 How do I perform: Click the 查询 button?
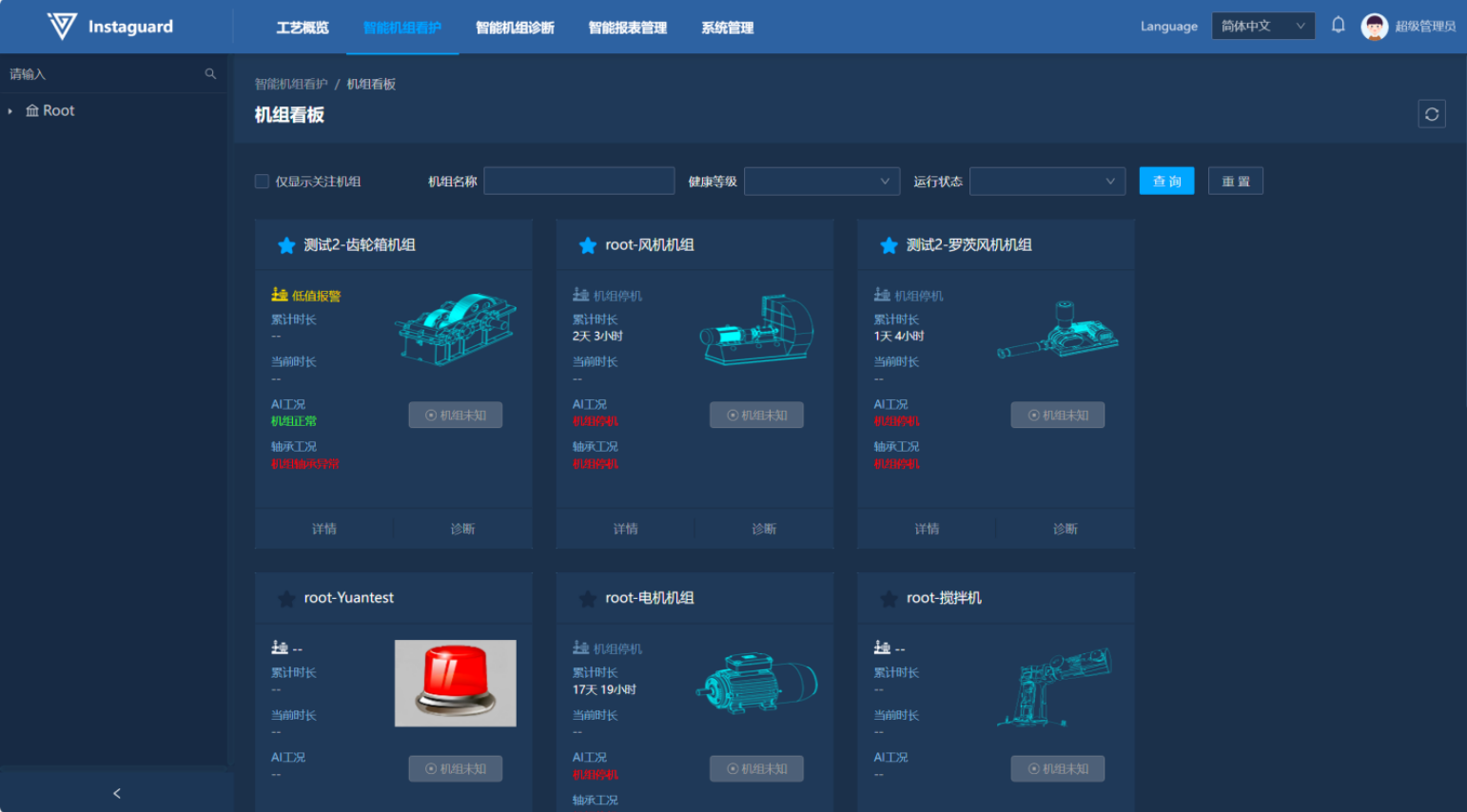point(1166,181)
